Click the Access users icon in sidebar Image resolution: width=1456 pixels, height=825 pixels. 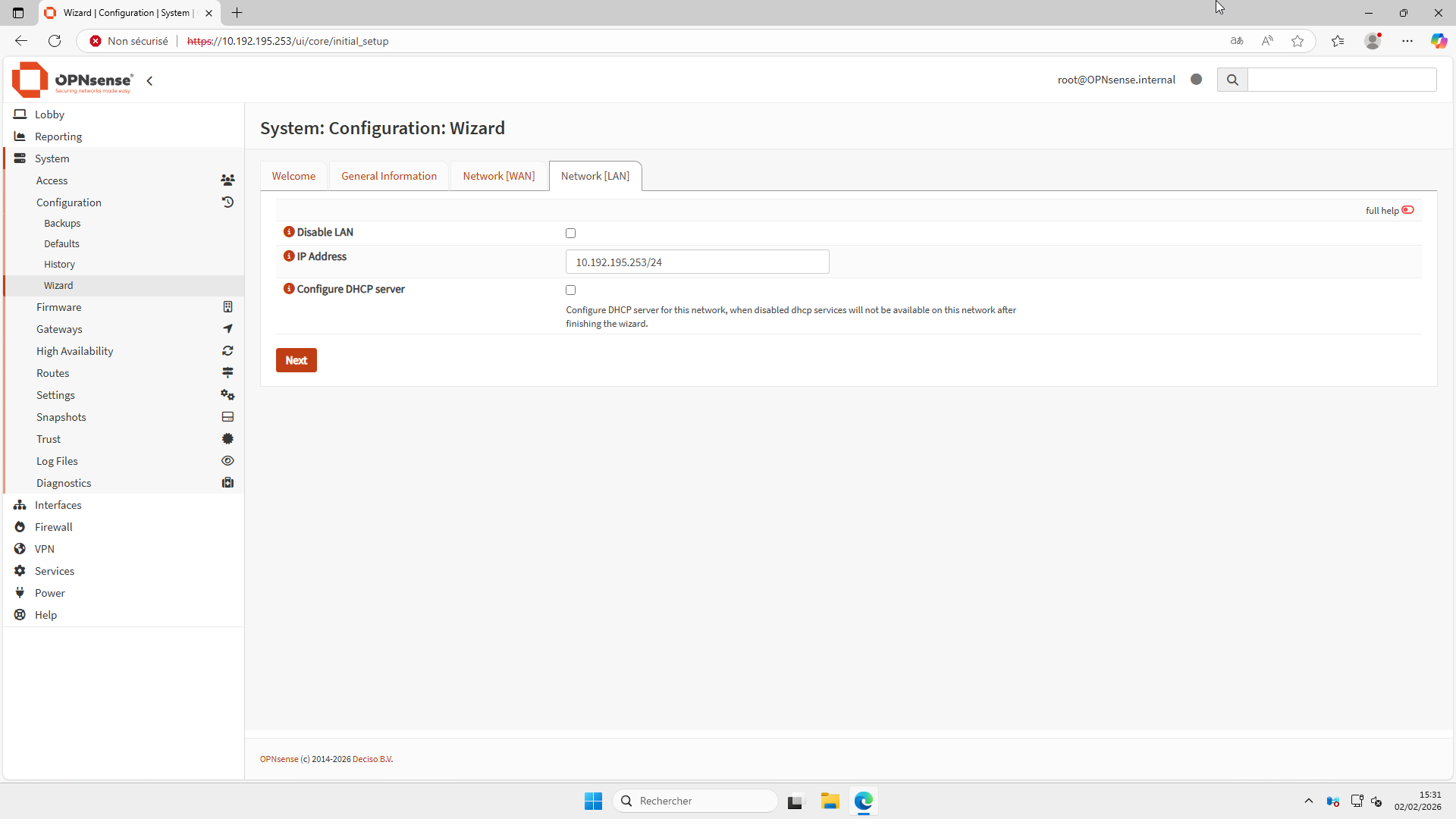[x=227, y=180]
